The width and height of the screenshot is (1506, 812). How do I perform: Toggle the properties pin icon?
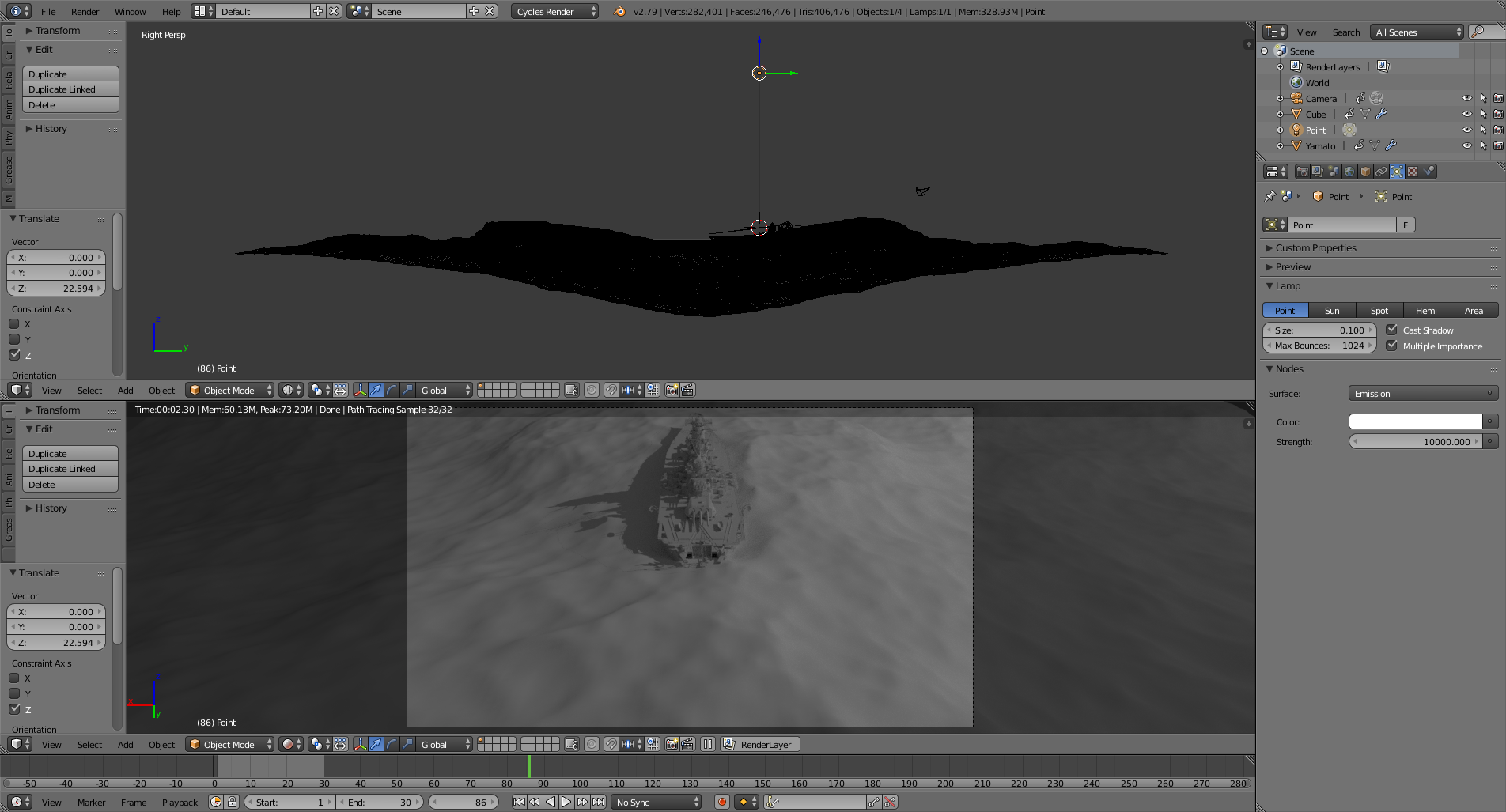pos(1270,196)
